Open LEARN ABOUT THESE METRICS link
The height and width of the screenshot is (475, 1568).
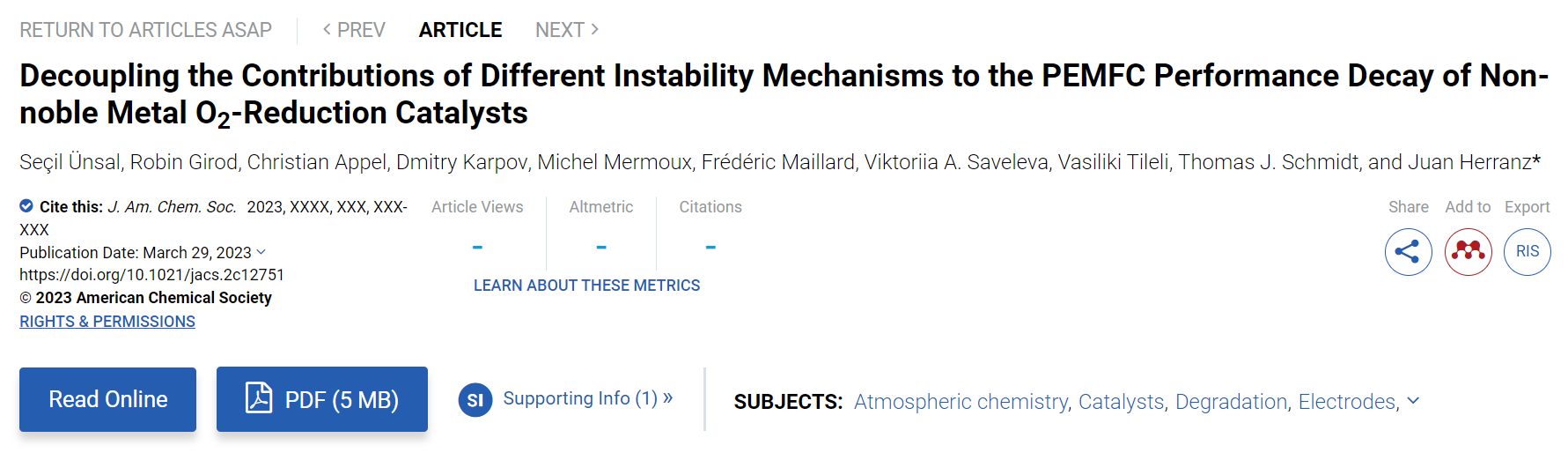(x=587, y=286)
